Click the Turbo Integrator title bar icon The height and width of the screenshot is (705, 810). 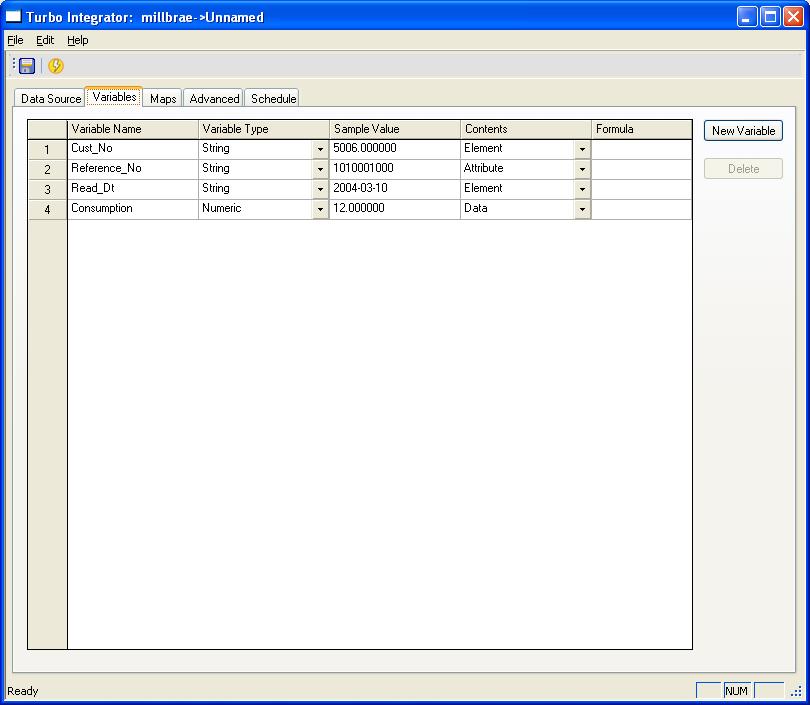click(14, 17)
